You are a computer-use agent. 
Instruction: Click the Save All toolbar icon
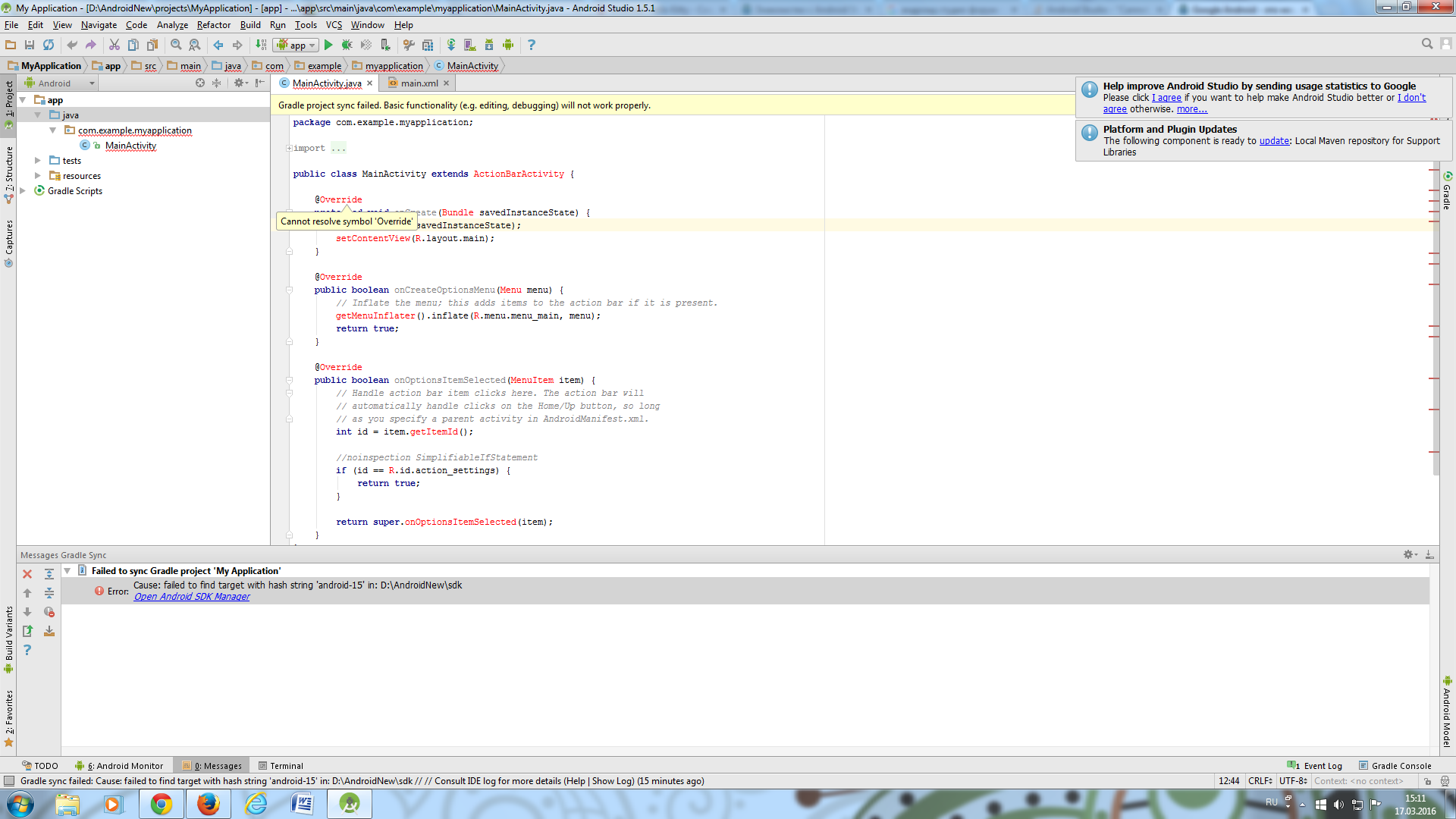[30, 45]
